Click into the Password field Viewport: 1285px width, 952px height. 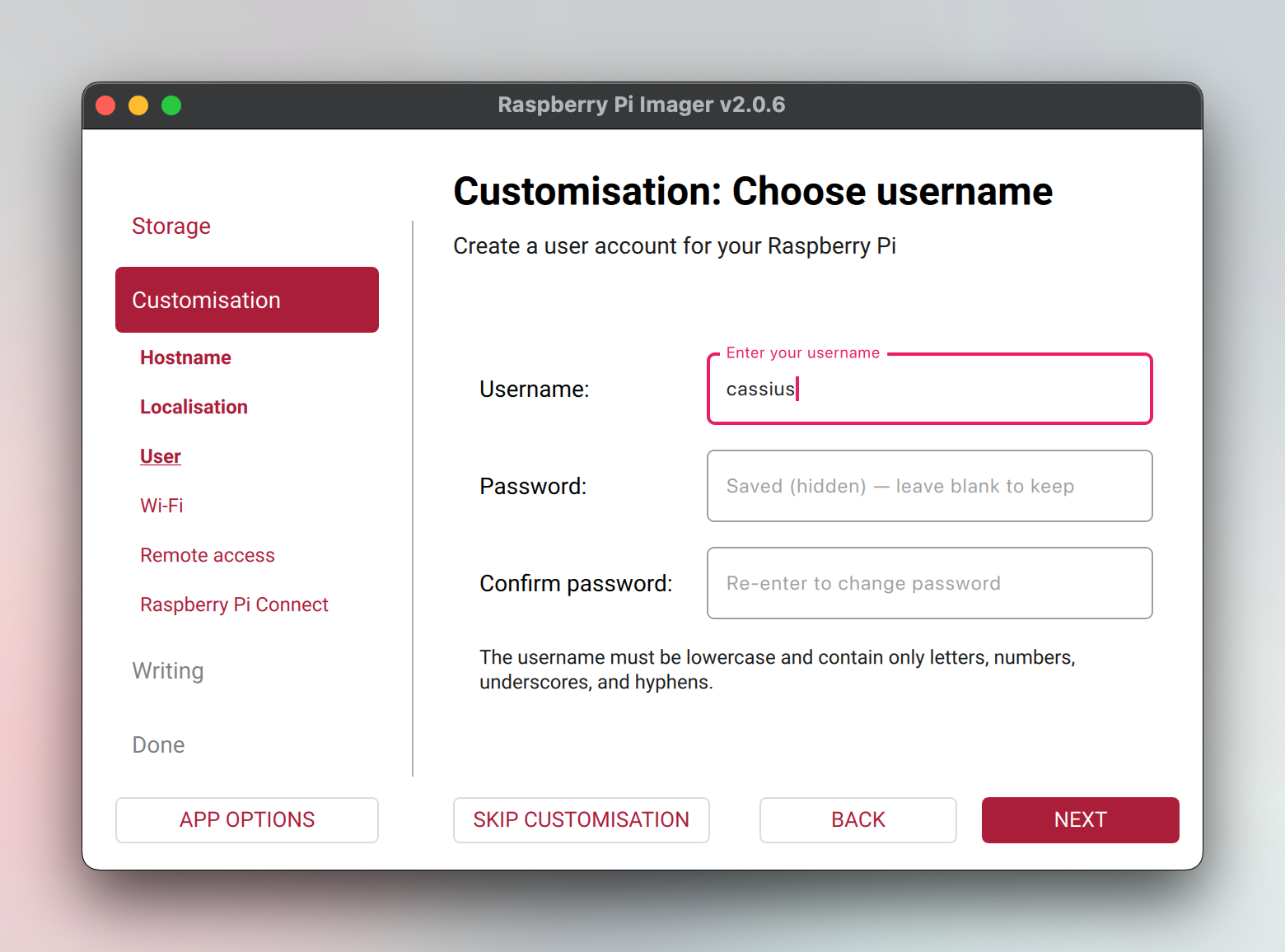coord(929,486)
